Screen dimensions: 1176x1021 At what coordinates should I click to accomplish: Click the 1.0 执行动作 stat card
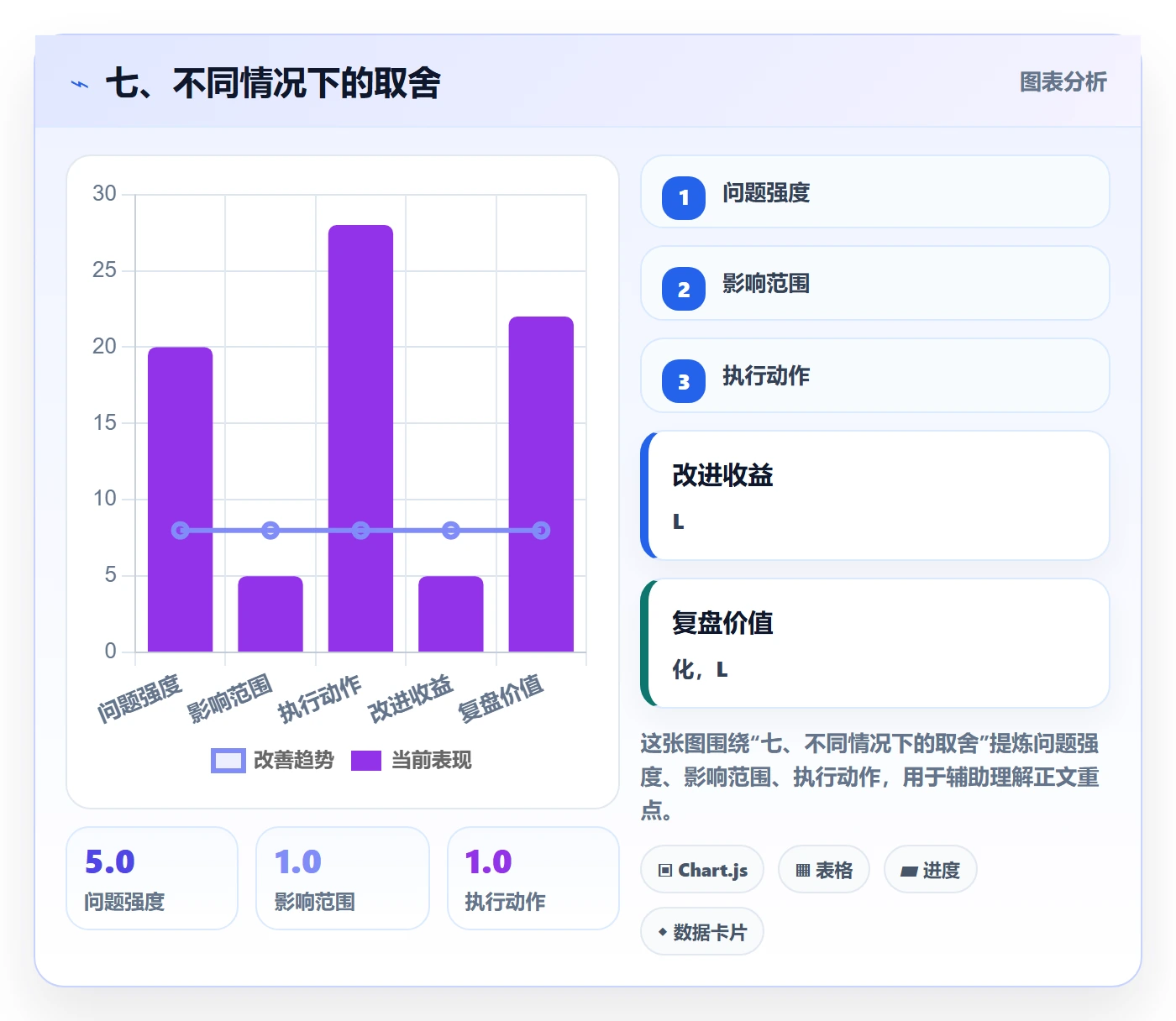(x=533, y=878)
